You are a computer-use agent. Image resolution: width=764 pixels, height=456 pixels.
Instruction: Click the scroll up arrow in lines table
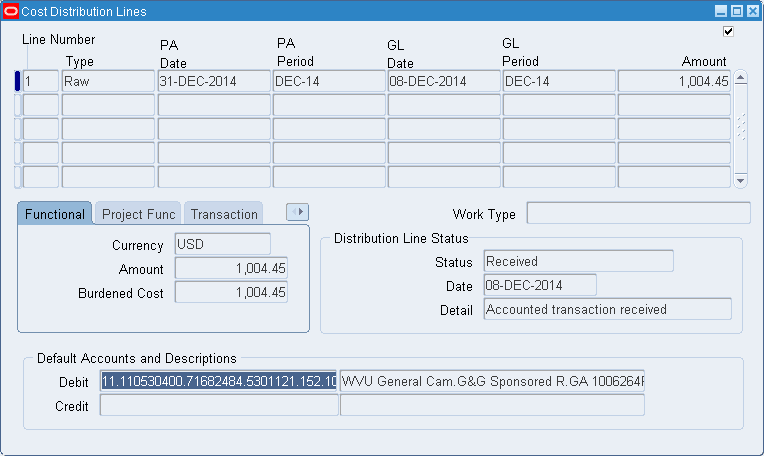point(740,78)
